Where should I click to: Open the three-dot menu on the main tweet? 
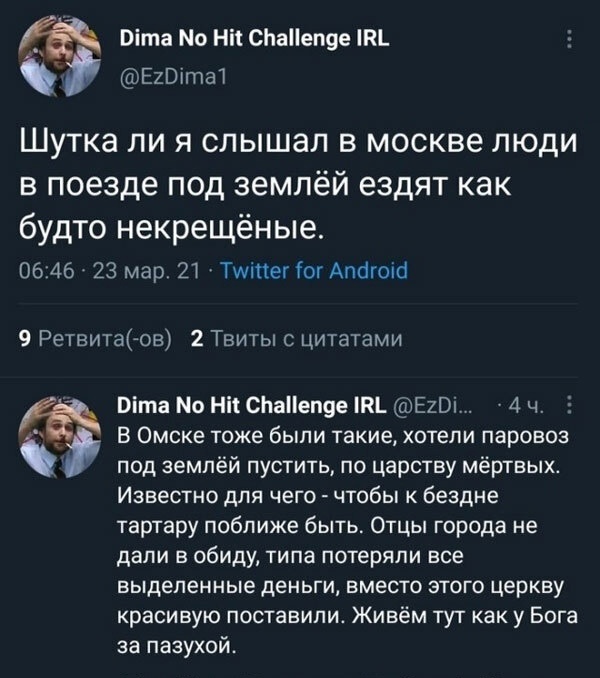click(x=569, y=42)
